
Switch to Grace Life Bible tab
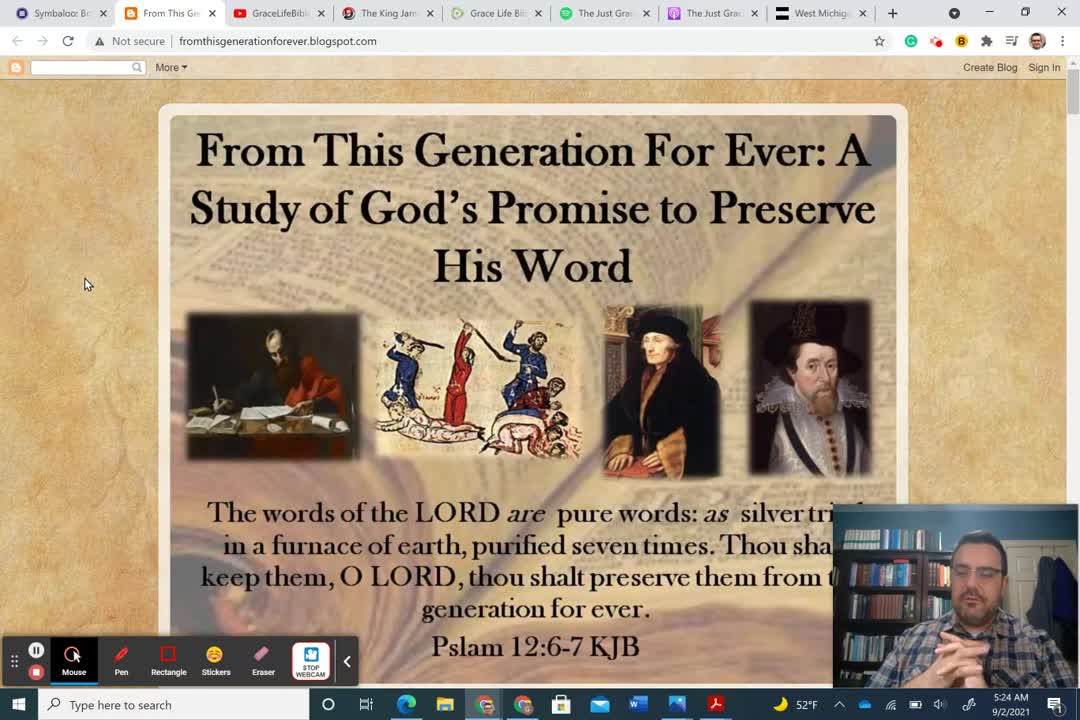[496, 13]
